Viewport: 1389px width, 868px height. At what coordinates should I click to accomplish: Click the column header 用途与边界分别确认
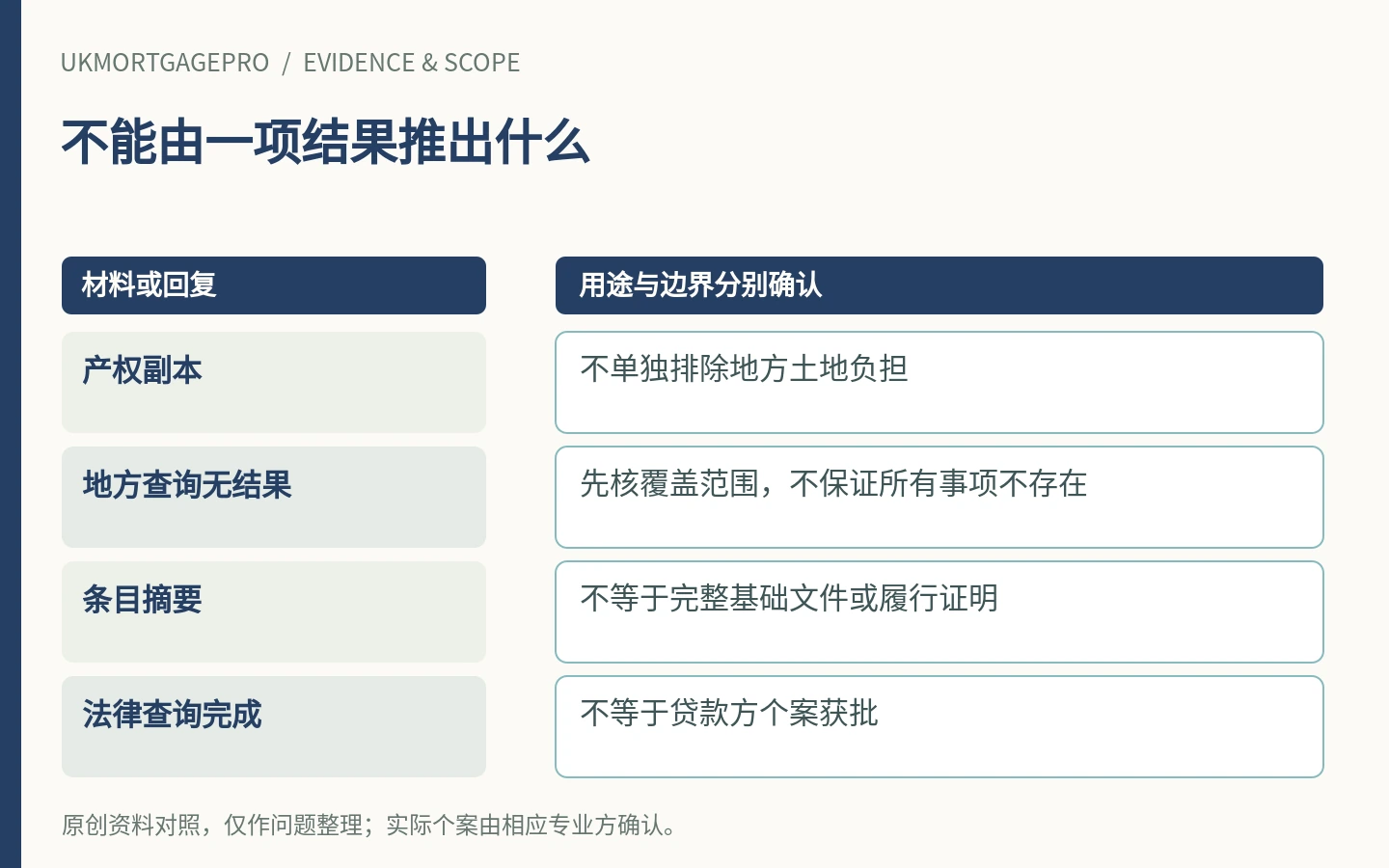pos(940,285)
